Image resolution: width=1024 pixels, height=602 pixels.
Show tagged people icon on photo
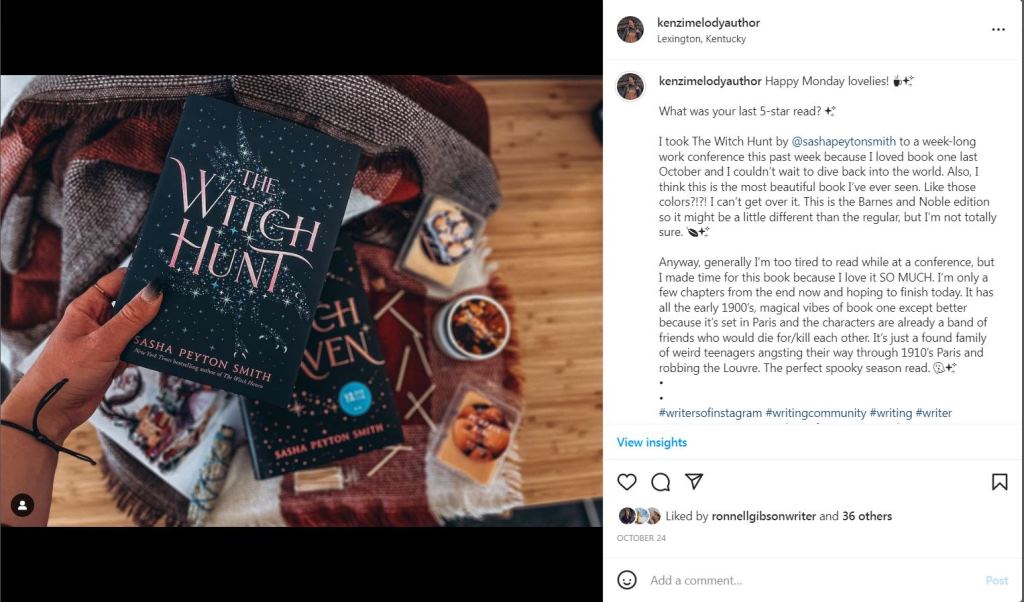22,505
